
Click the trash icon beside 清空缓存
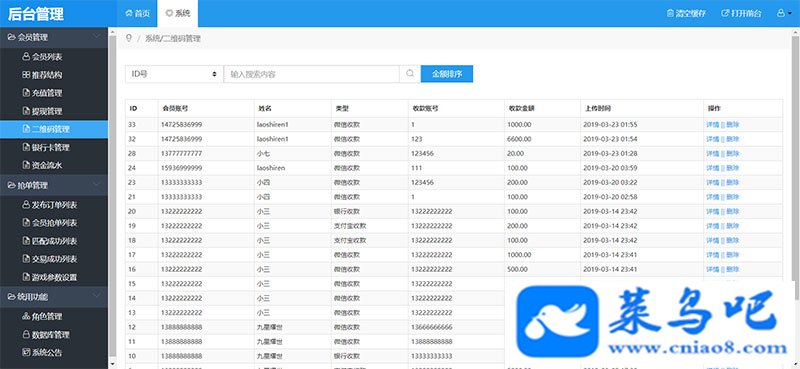click(670, 13)
